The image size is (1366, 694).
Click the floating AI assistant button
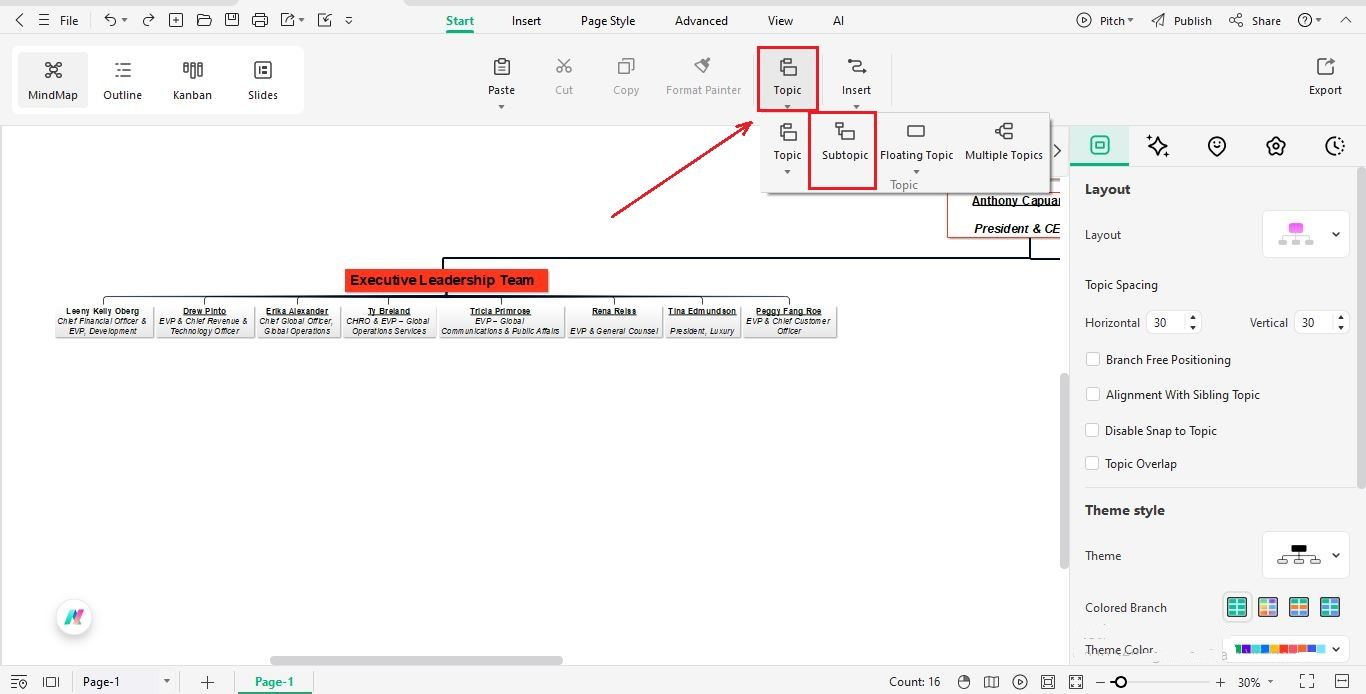[74, 617]
